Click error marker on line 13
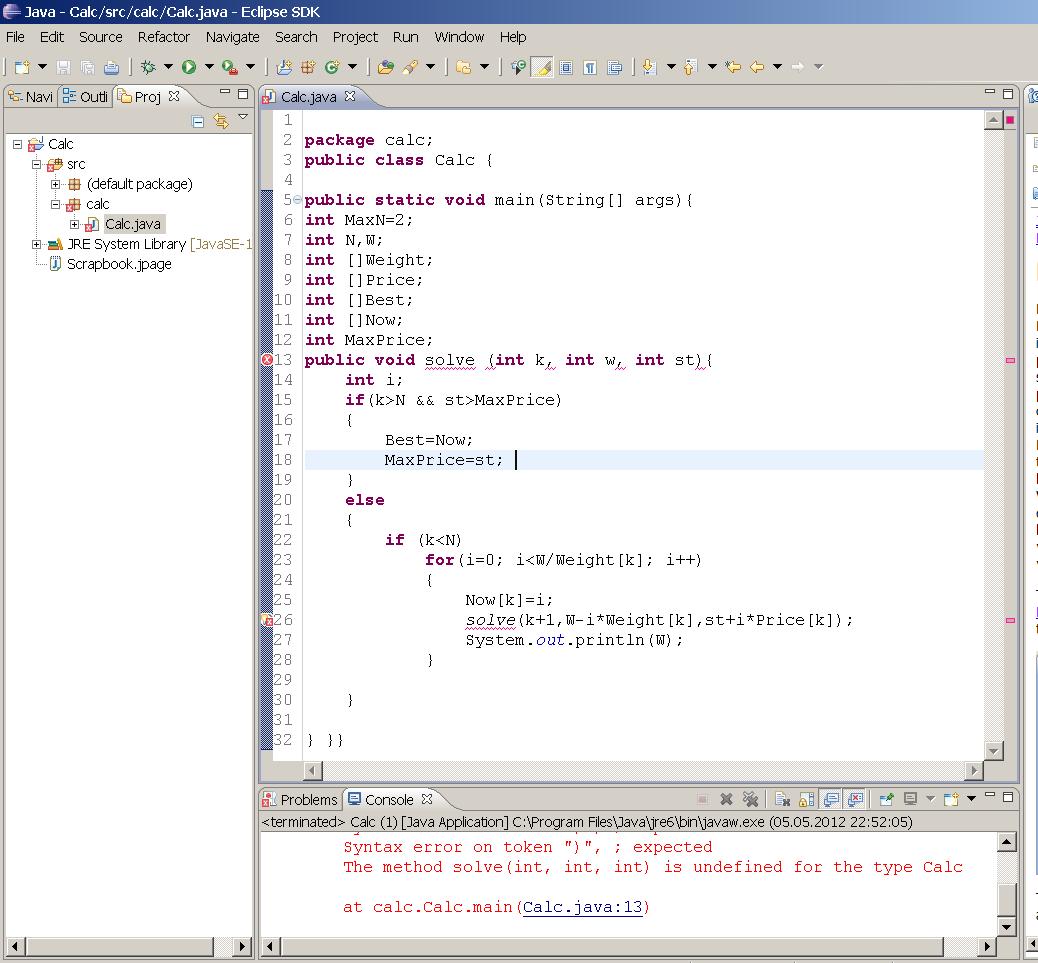The width and height of the screenshot is (1038, 963). (x=267, y=360)
